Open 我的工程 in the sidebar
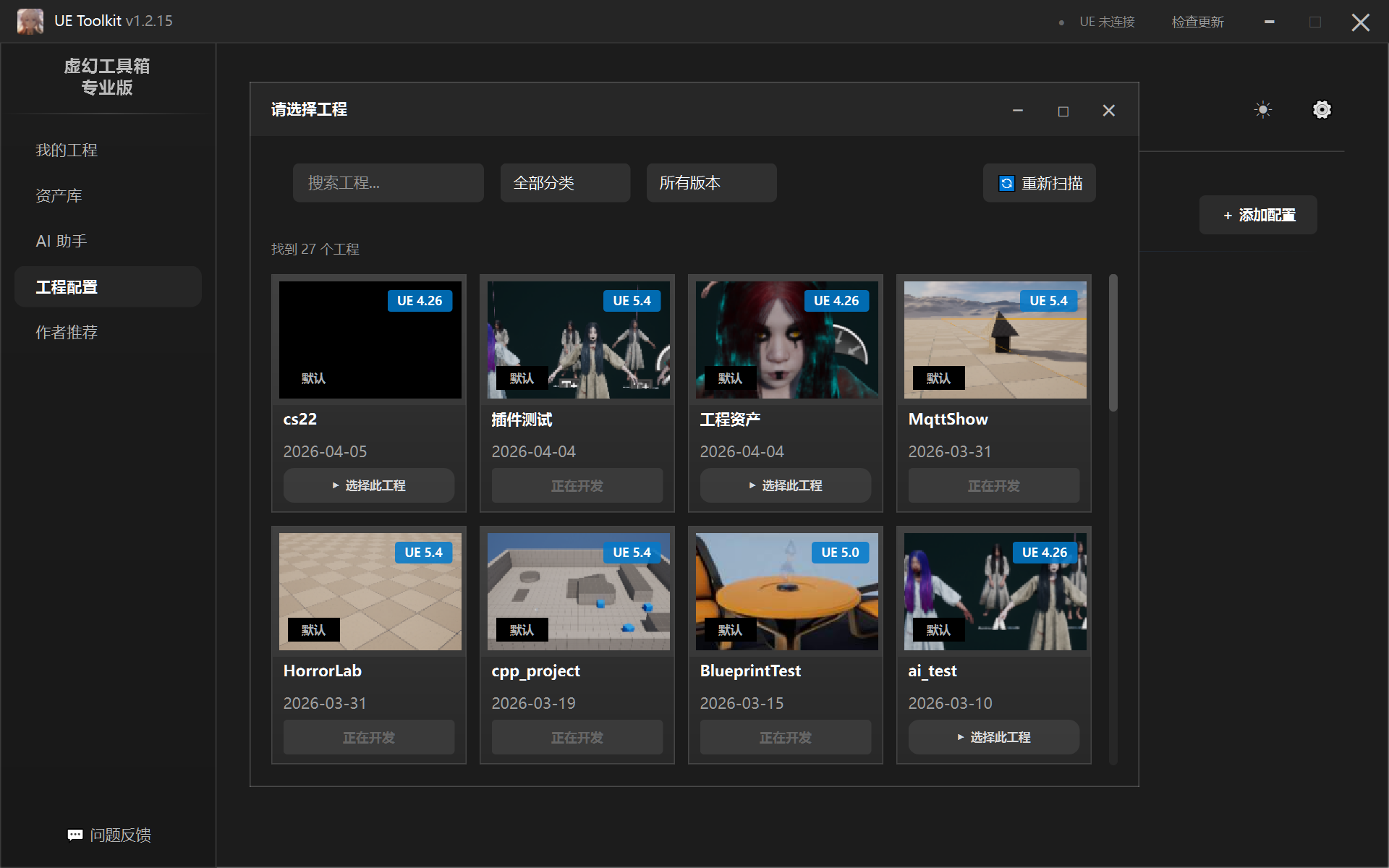The image size is (1389, 868). point(108,150)
